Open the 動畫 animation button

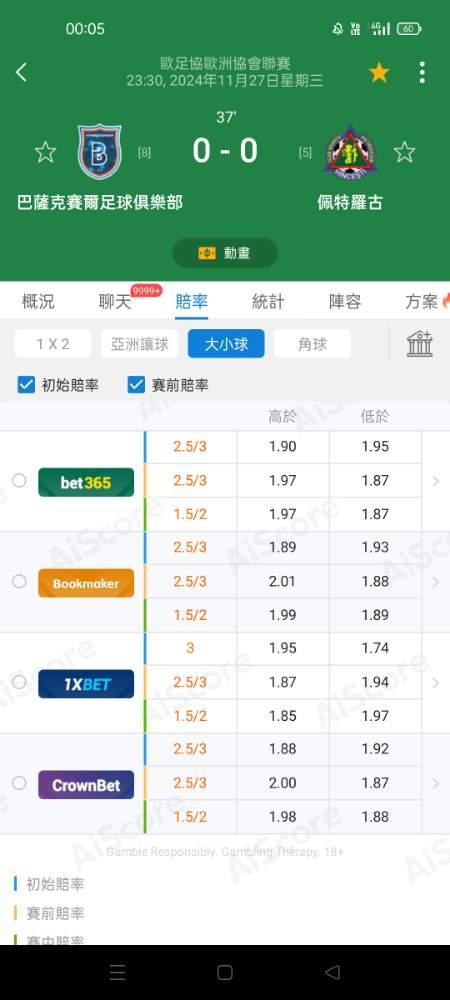(225, 253)
